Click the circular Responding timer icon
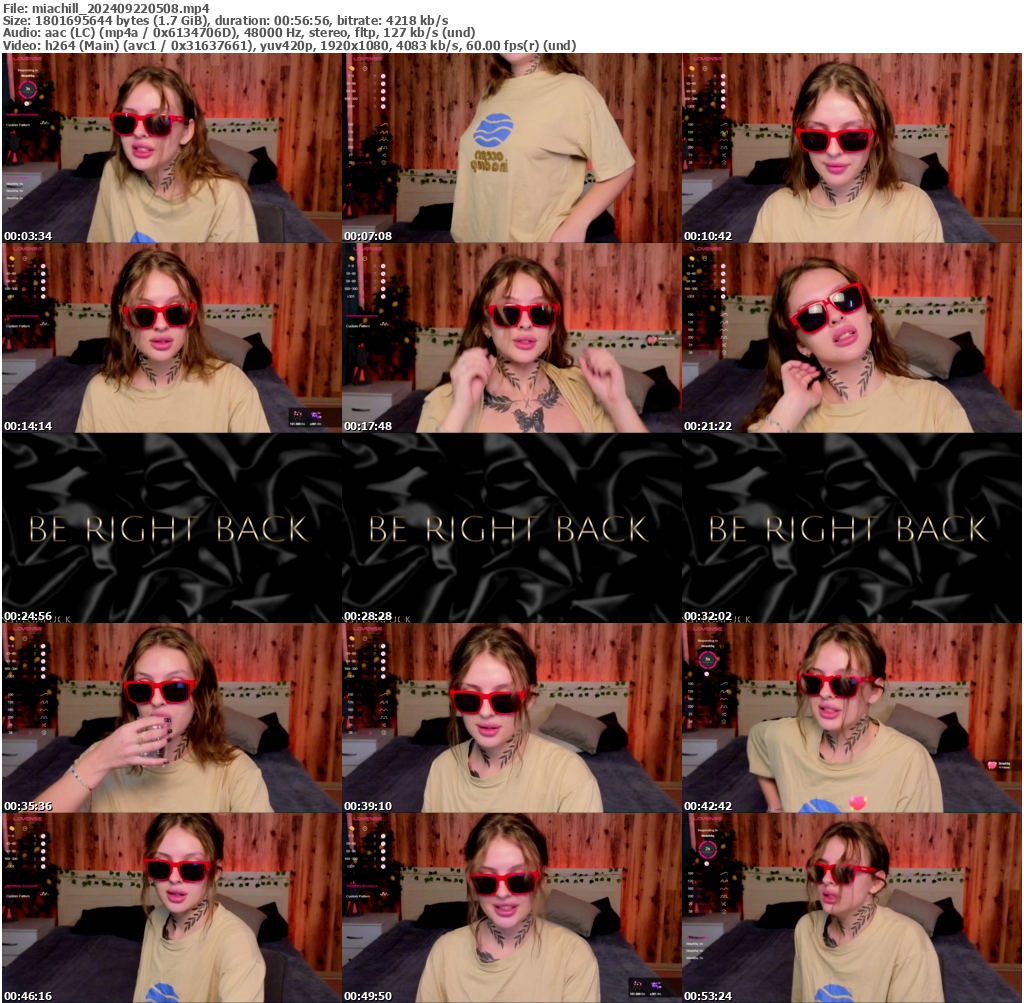 coord(28,89)
